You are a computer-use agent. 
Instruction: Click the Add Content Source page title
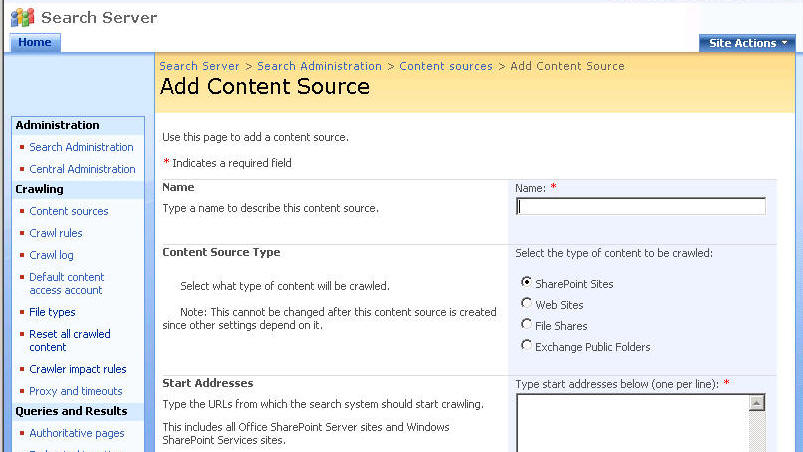265,87
